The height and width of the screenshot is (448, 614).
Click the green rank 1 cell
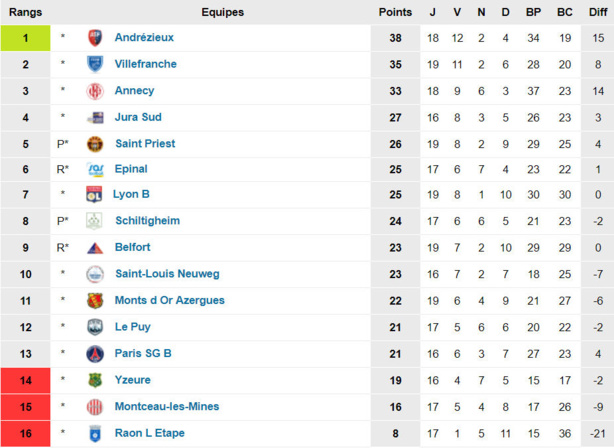pos(26,38)
